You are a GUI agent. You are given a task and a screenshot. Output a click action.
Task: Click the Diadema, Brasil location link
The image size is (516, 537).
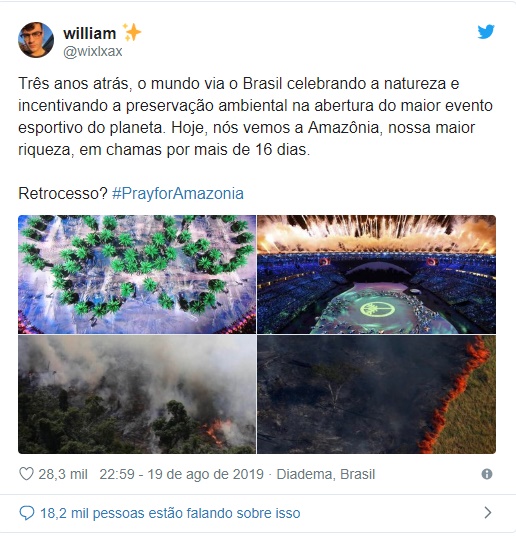326,474
